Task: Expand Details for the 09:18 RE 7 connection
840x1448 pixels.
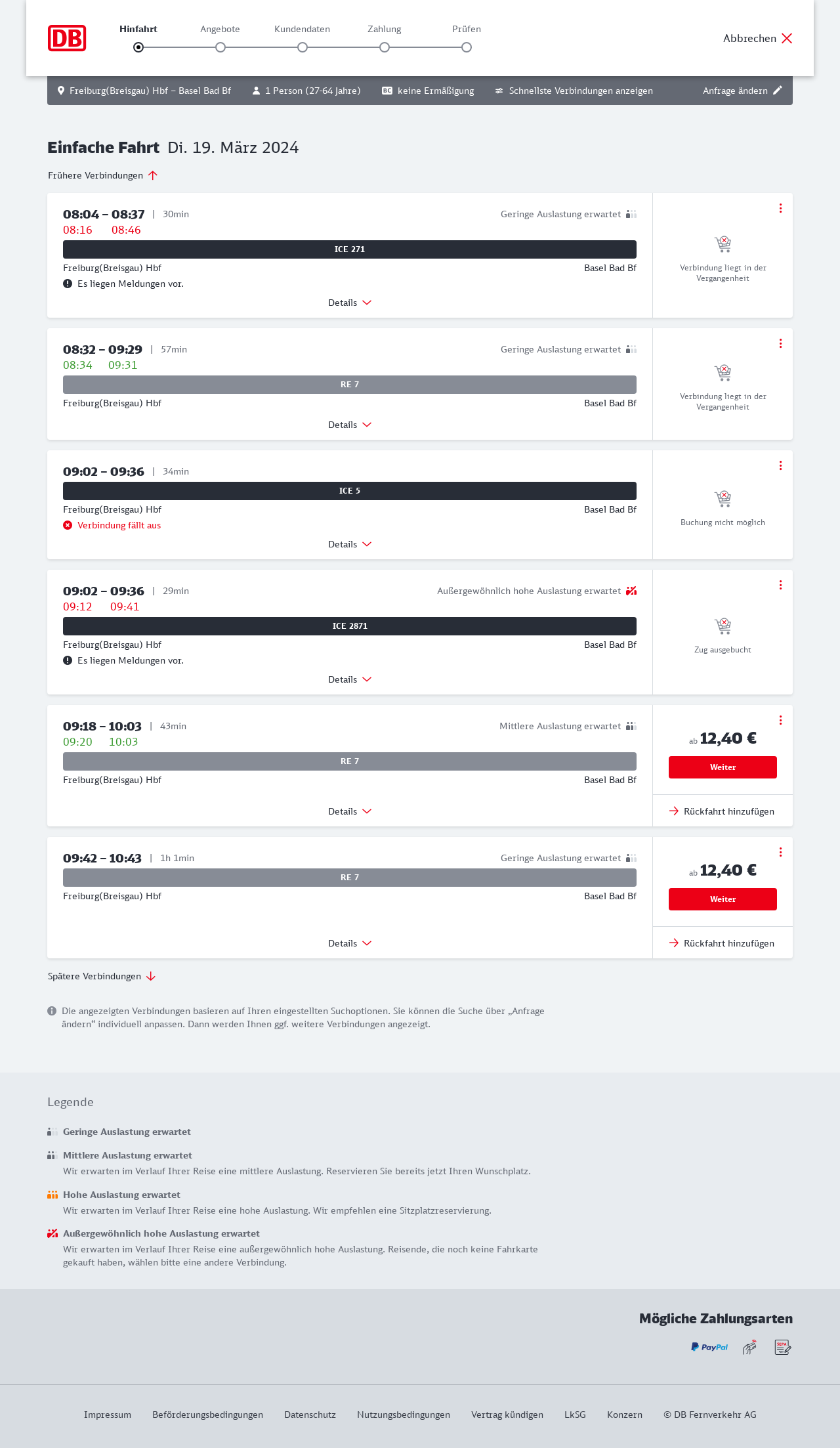Action: point(350,811)
